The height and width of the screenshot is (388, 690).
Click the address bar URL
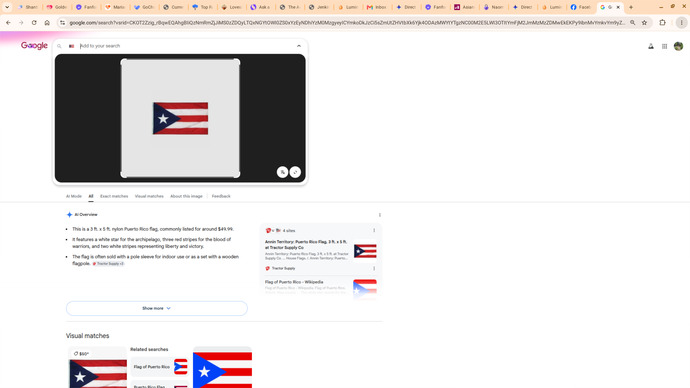click(x=347, y=22)
